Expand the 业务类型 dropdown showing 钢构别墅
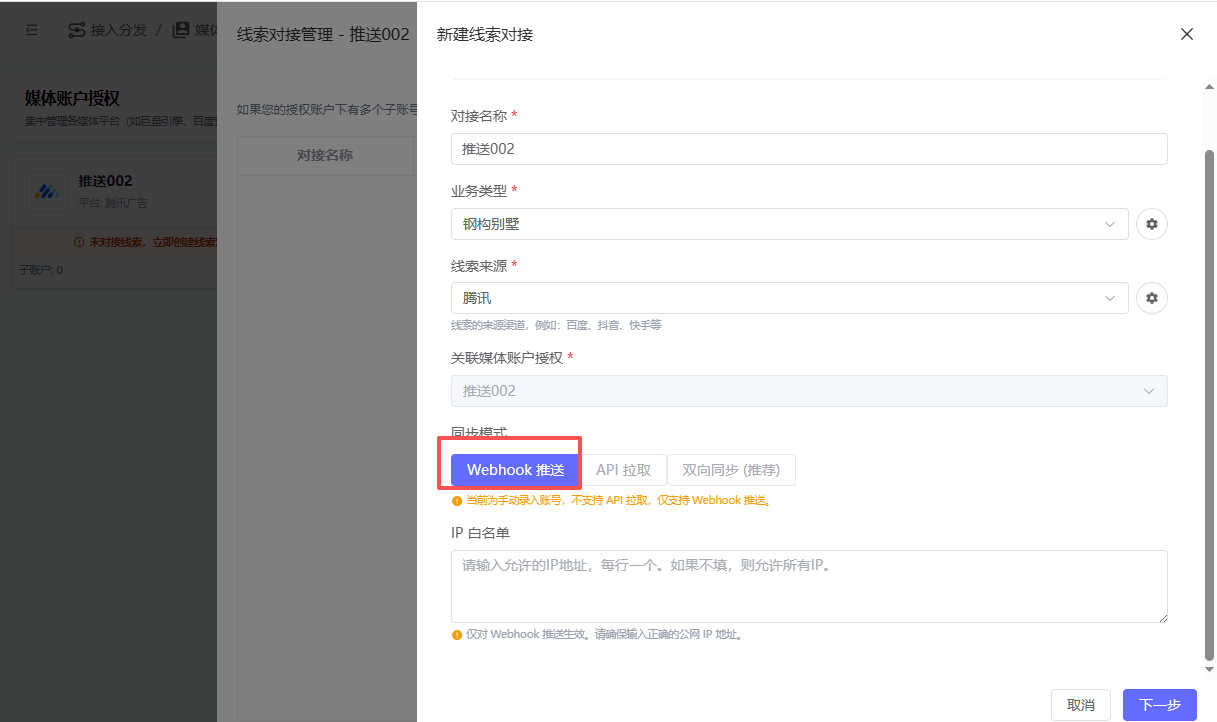1217x722 pixels. pyautogui.click(x=789, y=224)
